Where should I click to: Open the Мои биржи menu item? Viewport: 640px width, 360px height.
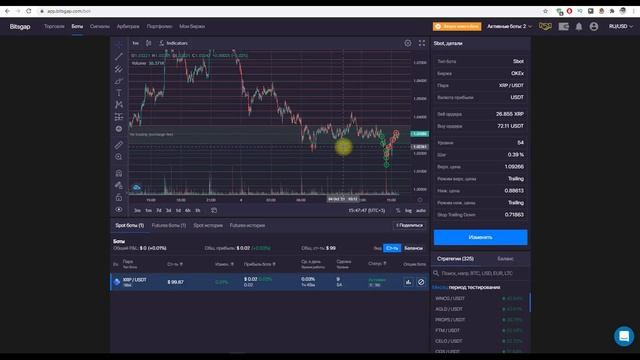(x=192, y=26)
